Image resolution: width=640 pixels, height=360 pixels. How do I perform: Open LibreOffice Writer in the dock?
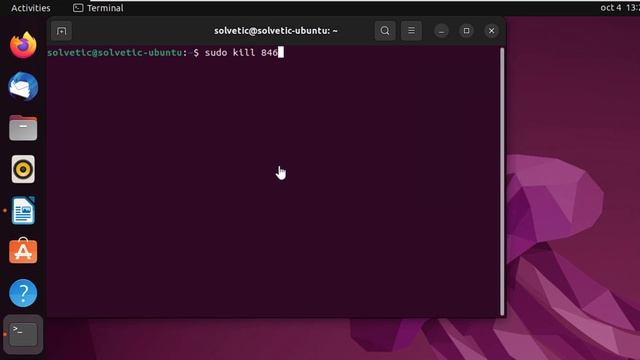[23, 211]
